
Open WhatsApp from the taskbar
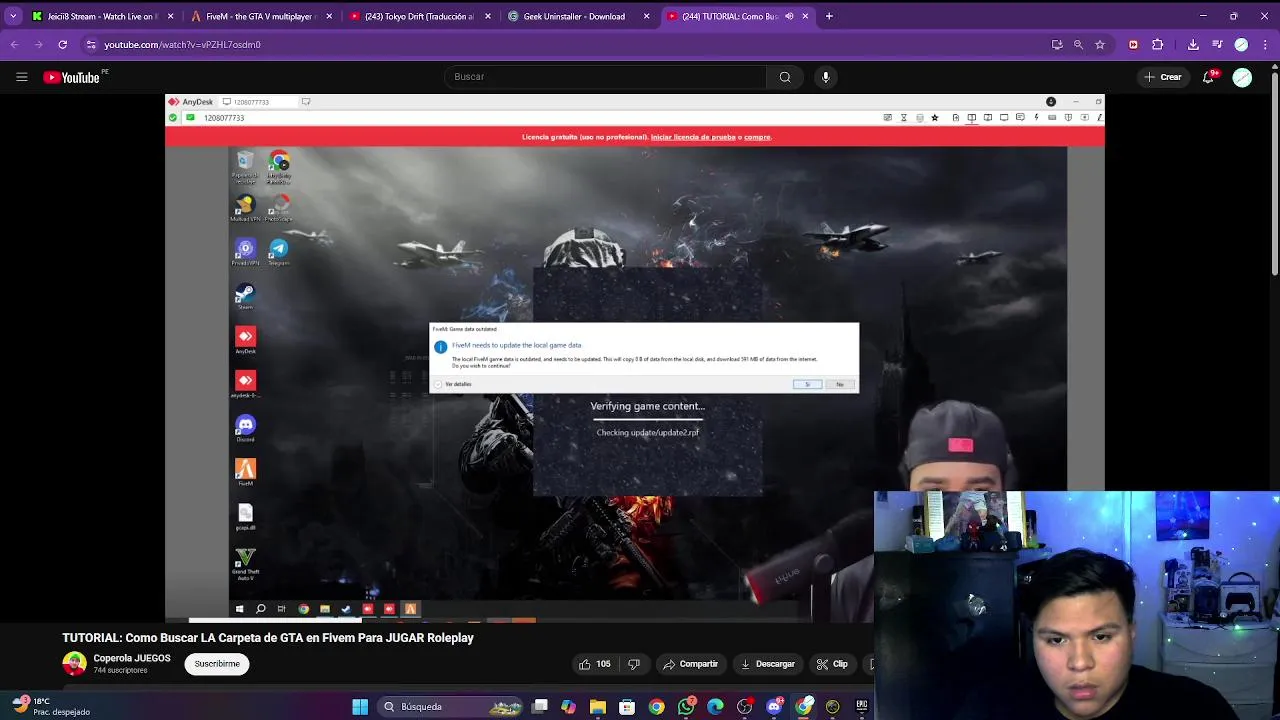(x=686, y=707)
